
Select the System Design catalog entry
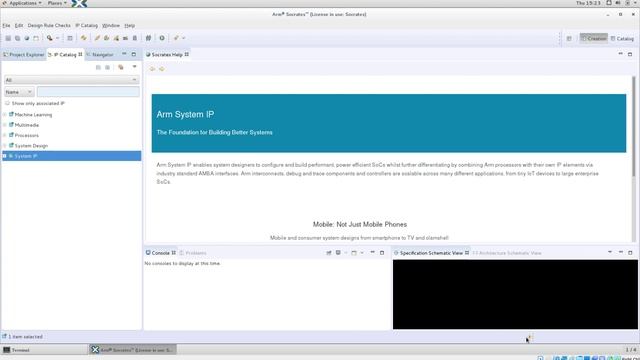click(x=31, y=146)
